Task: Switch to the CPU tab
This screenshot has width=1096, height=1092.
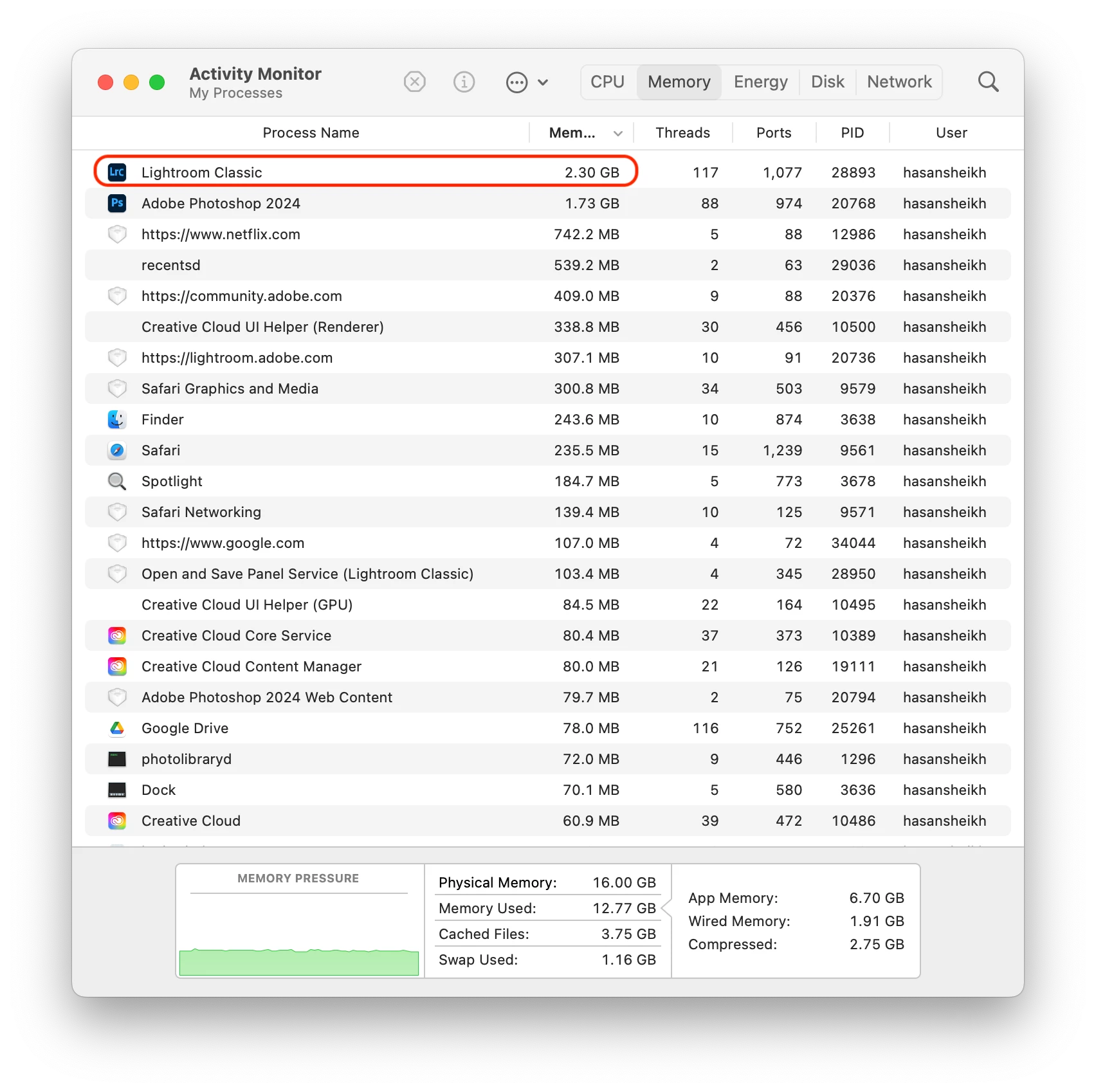Action: pos(607,82)
